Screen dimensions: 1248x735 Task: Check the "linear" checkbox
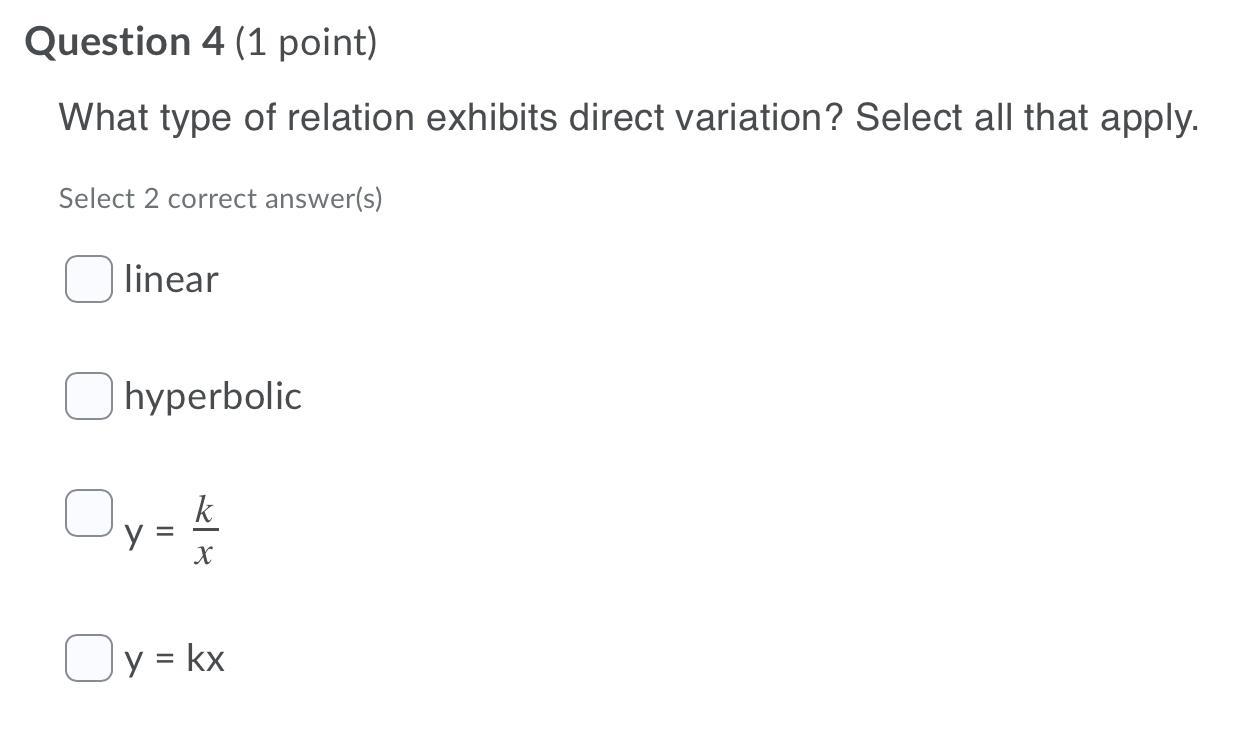[88, 279]
